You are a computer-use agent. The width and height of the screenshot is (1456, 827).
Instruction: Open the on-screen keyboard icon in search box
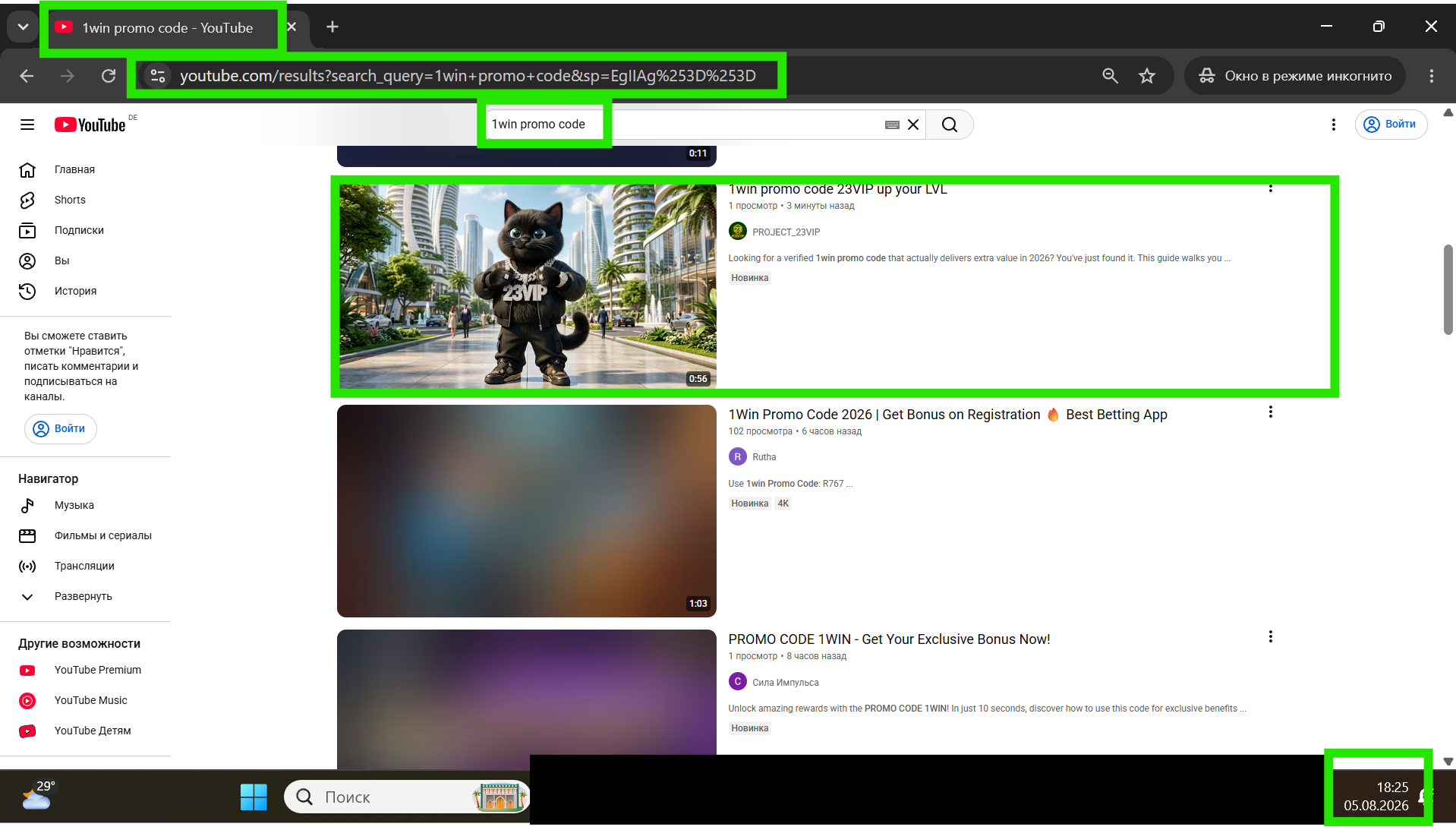(892, 125)
